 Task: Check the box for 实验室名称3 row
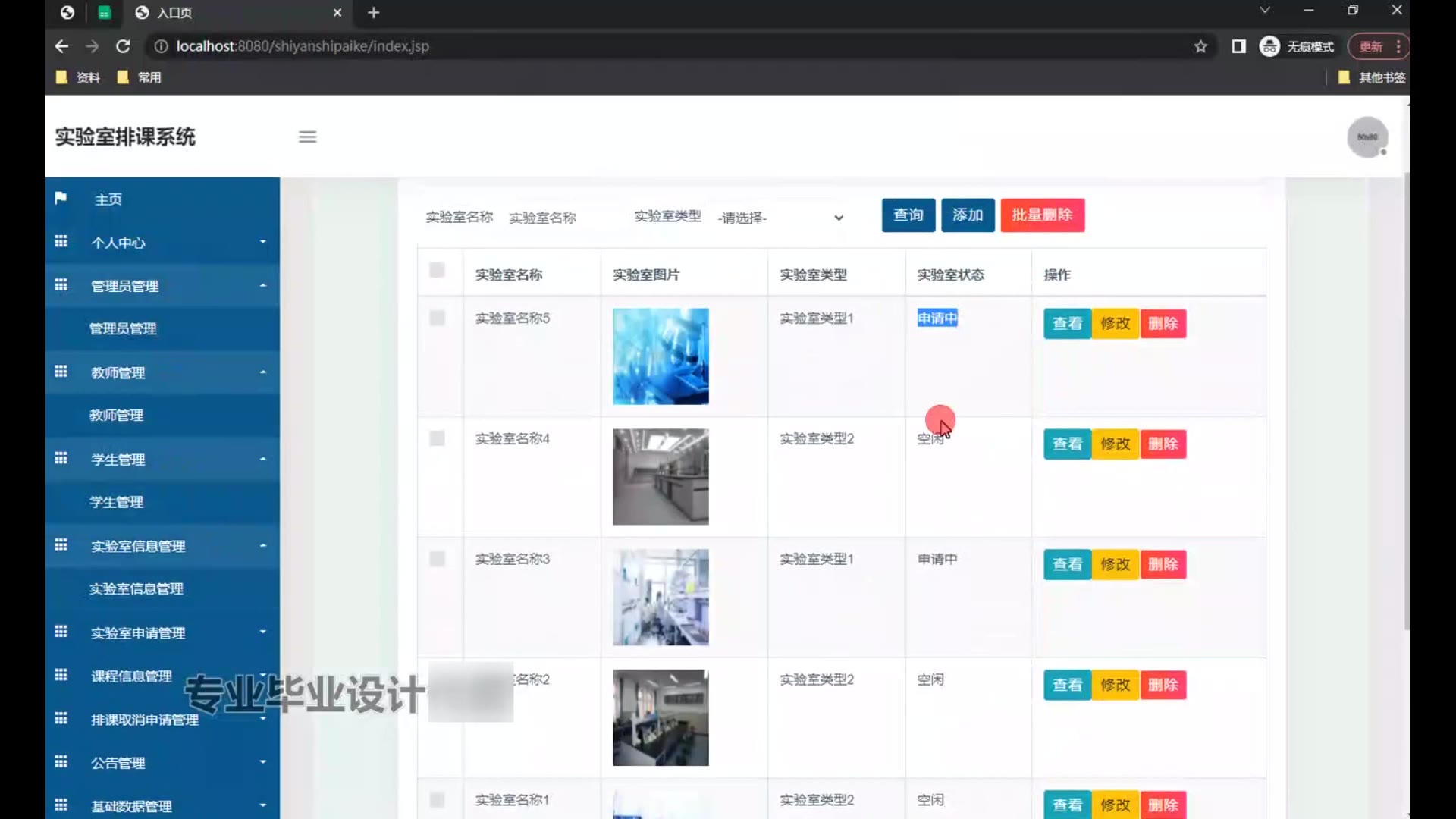pyautogui.click(x=437, y=559)
